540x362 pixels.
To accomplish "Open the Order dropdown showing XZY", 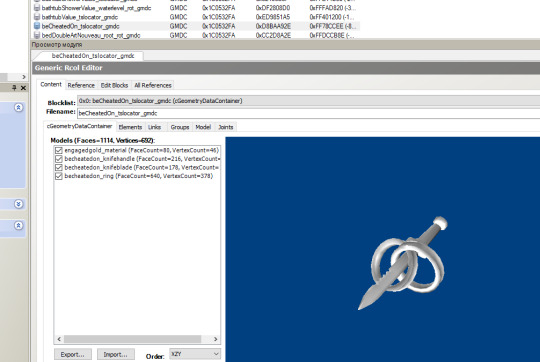I will pyautogui.click(x=195, y=354).
